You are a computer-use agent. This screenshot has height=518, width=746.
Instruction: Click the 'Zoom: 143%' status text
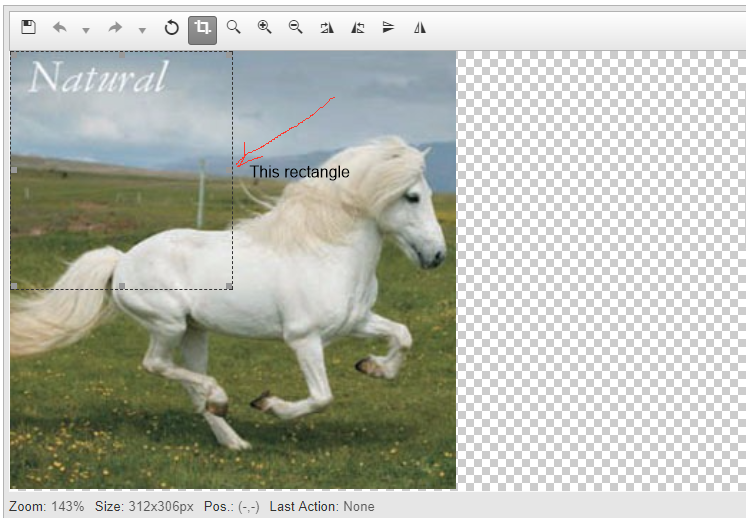pos(47,507)
